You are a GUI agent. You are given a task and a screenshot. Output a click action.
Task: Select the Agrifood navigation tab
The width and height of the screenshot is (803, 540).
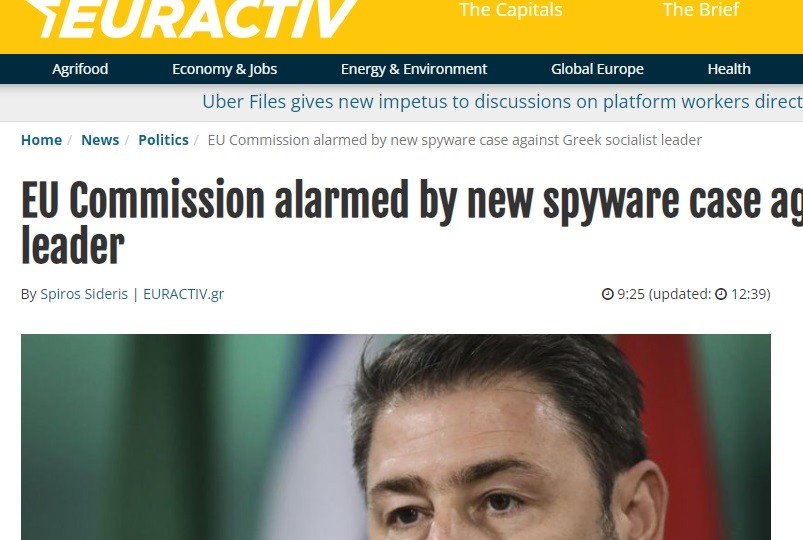[x=80, y=69]
